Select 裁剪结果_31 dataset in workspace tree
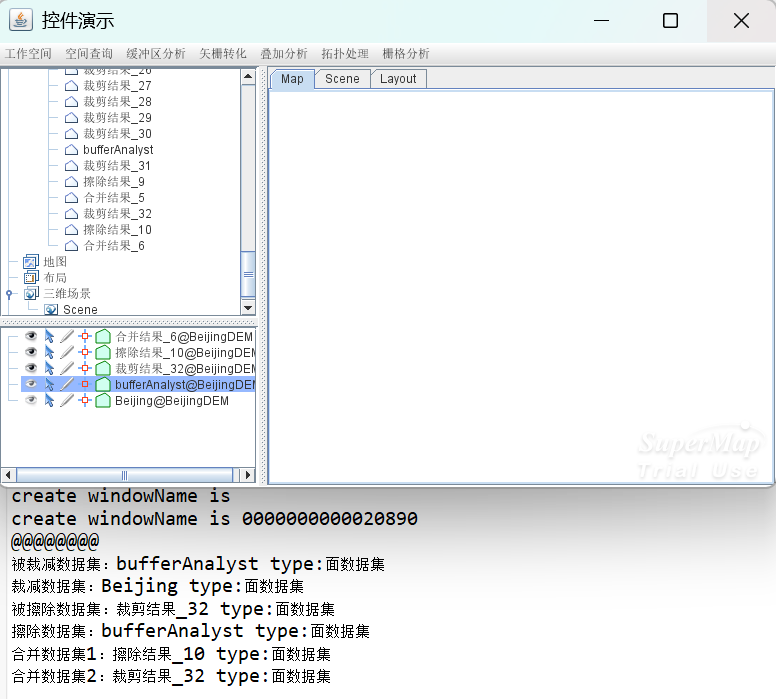Screen dimensions: 776x699 point(117,166)
